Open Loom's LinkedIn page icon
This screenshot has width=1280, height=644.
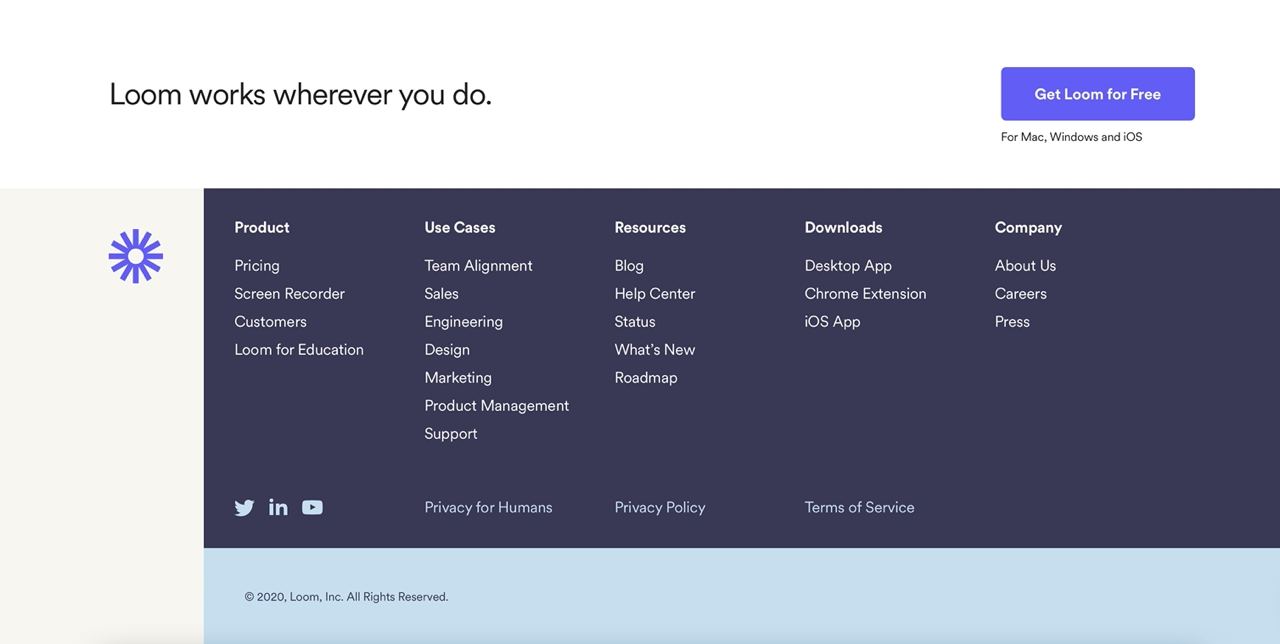pyautogui.click(x=278, y=507)
